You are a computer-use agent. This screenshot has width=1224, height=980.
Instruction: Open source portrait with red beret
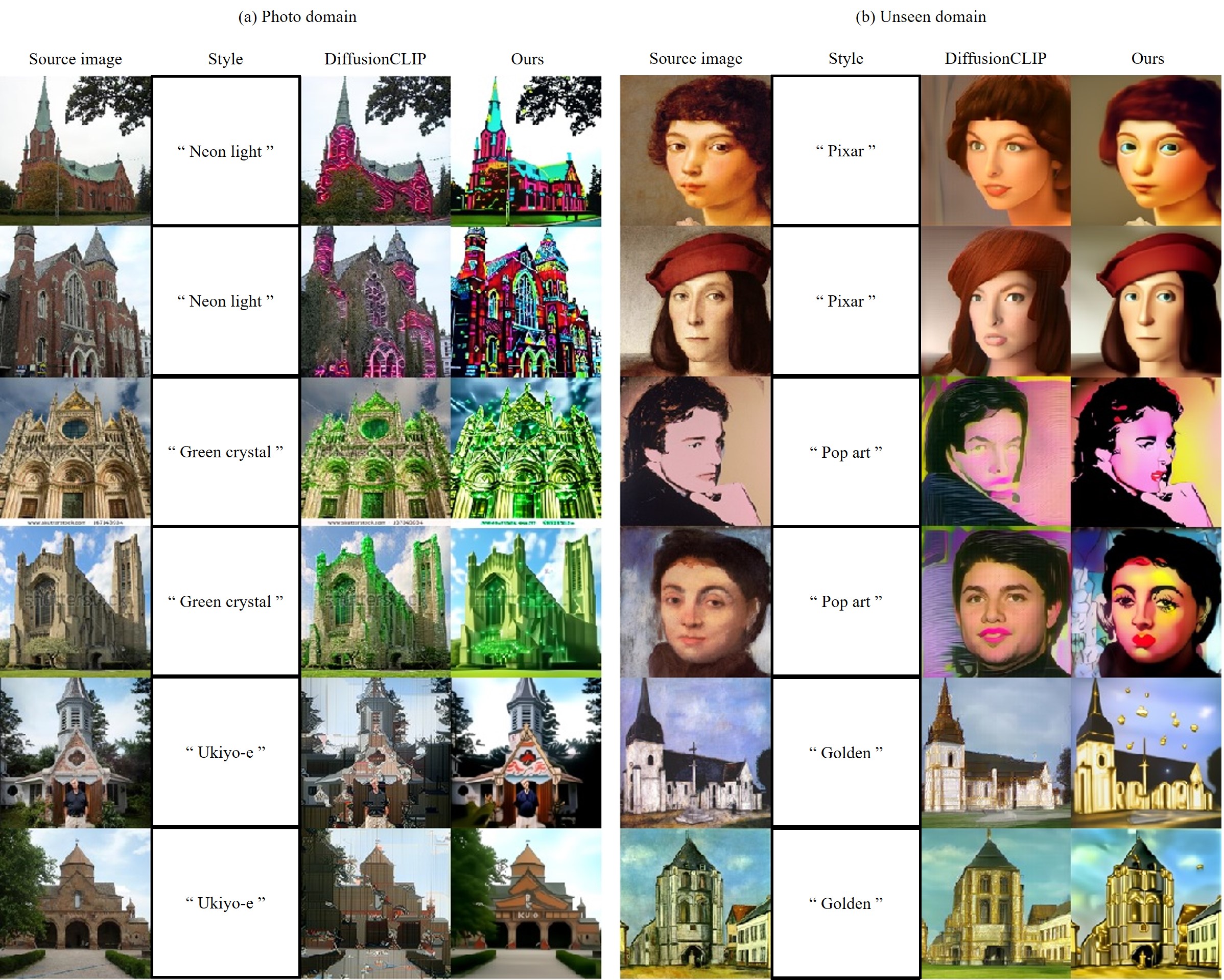coord(695,301)
